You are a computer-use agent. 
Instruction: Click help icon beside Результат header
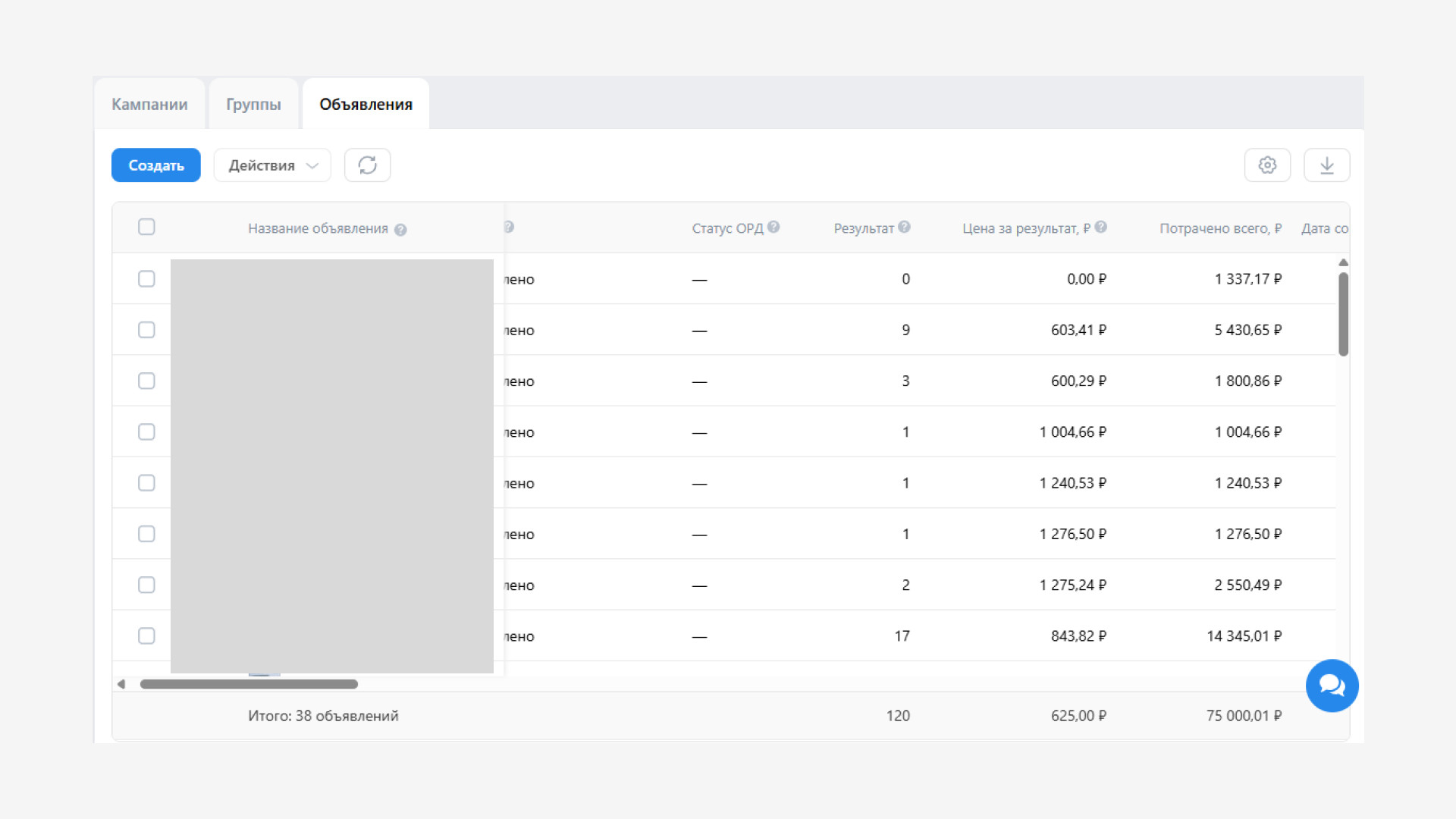coord(904,227)
